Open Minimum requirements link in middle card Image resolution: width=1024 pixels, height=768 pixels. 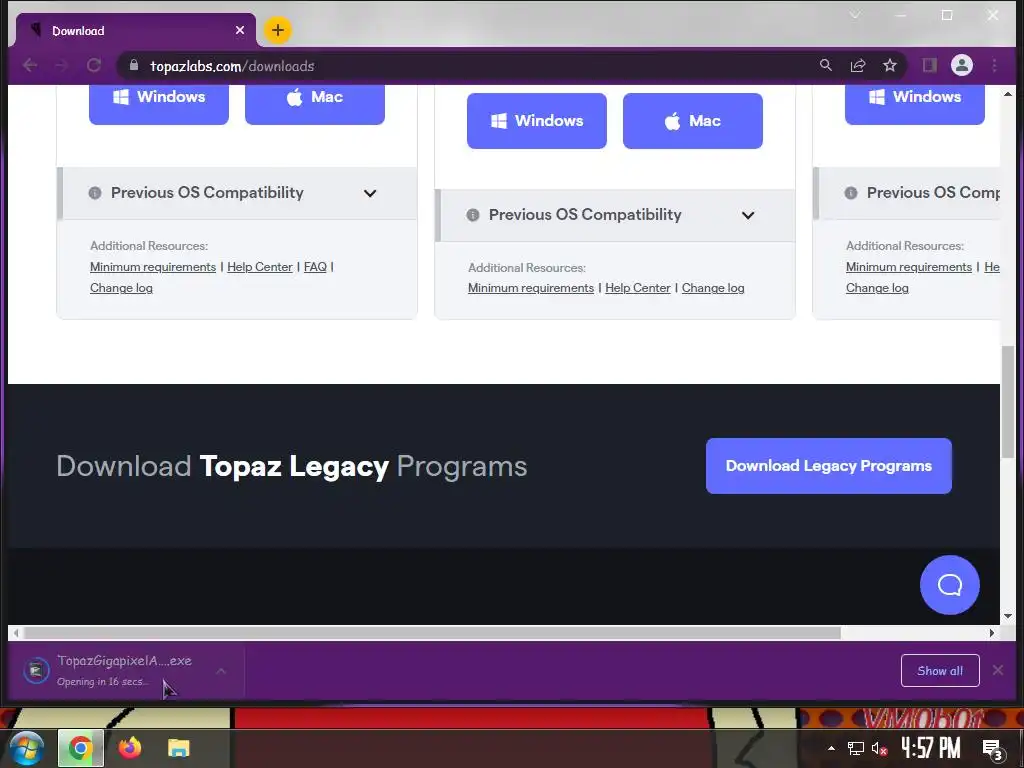pyautogui.click(x=531, y=288)
